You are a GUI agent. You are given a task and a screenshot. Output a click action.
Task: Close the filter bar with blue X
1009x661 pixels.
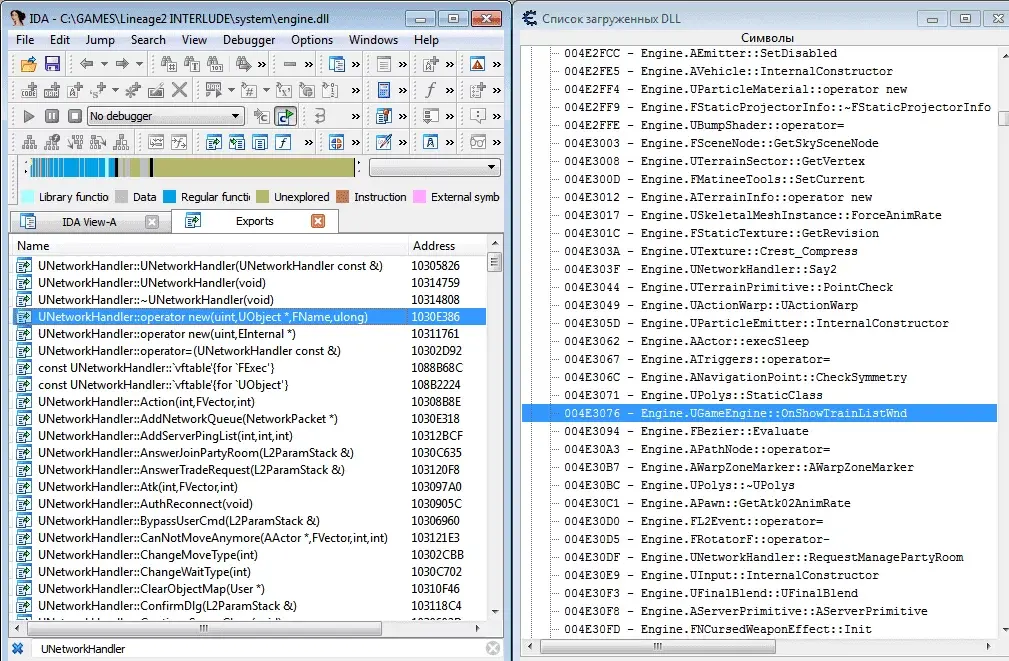coord(18,649)
